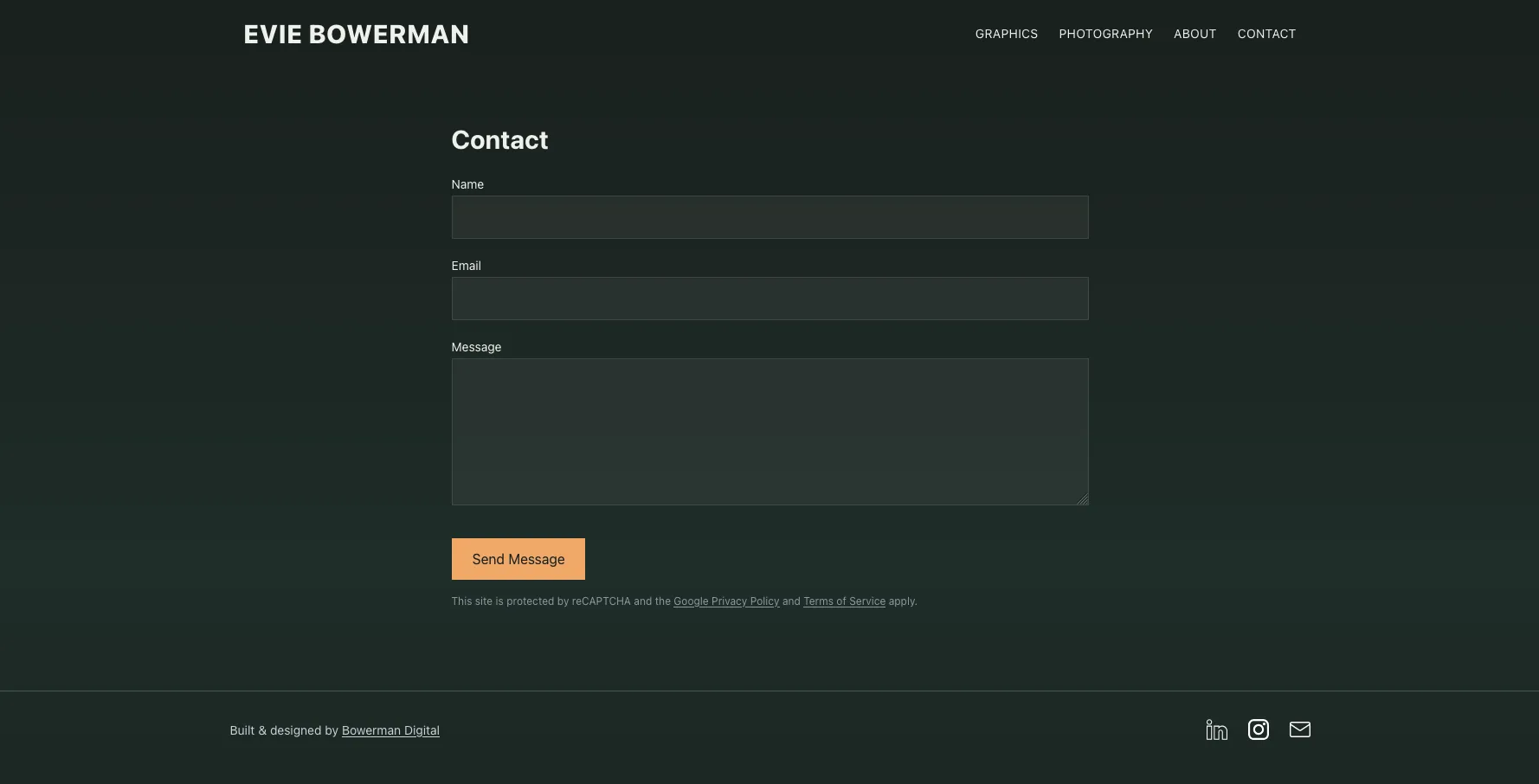Visit the Bowerman Digital link

[x=390, y=730]
